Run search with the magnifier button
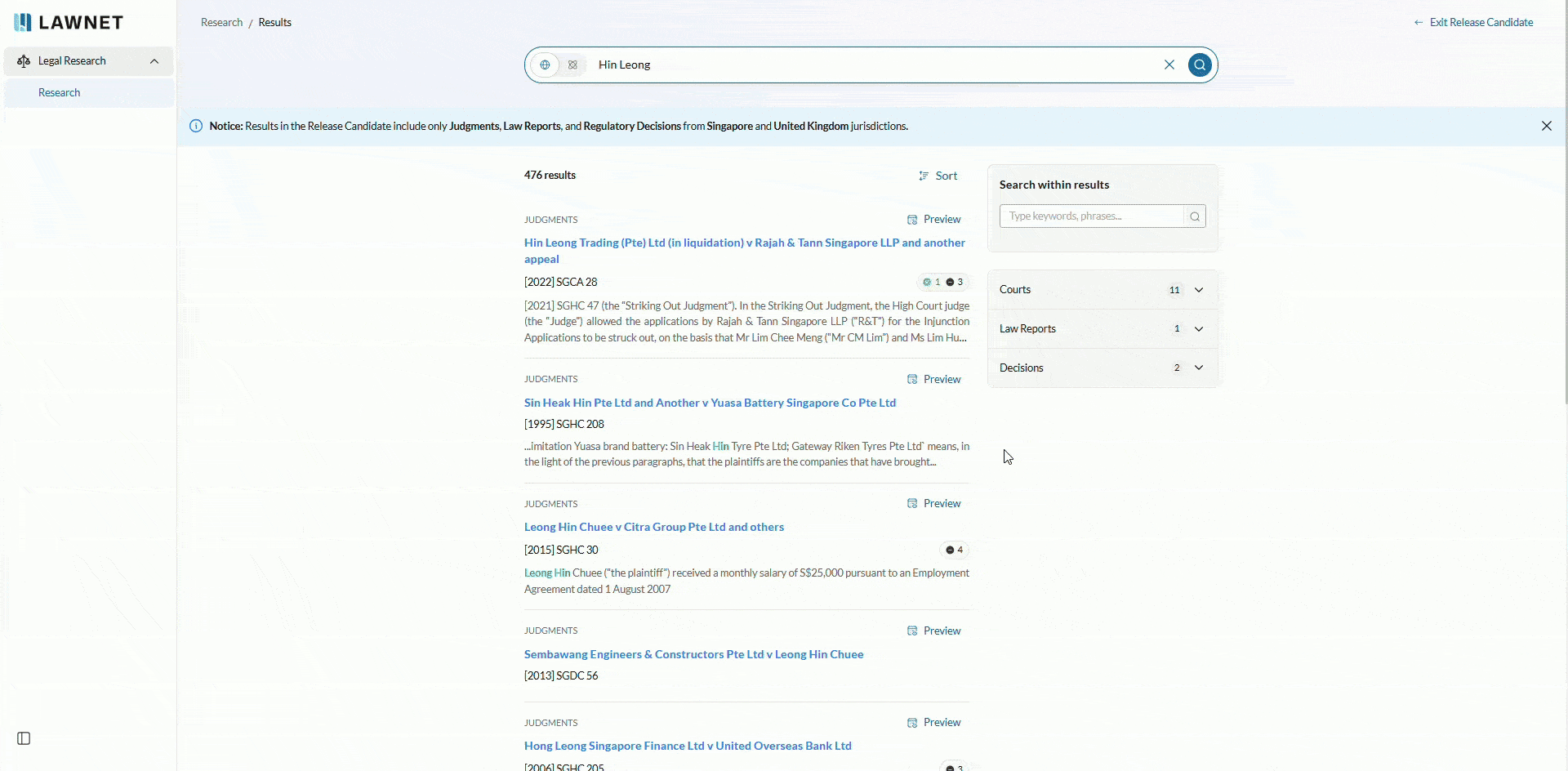This screenshot has width=1568, height=771. tap(1200, 65)
